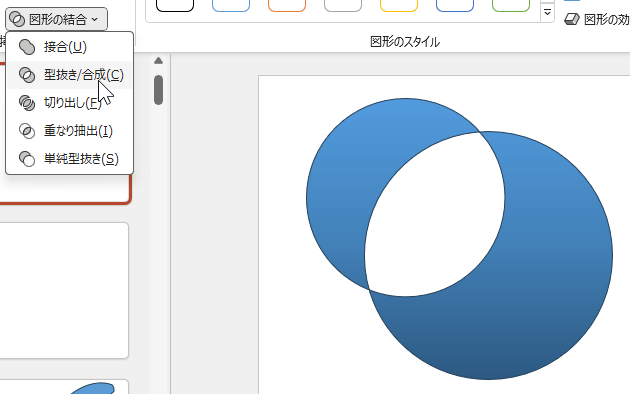
Task: Apply the dark blue outline shape style
Action: point(455,6)
